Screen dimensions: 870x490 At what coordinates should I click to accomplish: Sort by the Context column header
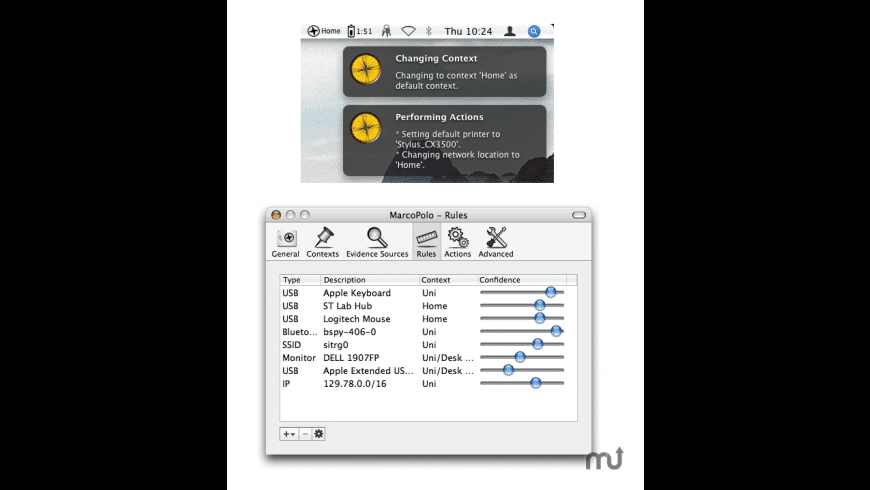click(448, 280)
